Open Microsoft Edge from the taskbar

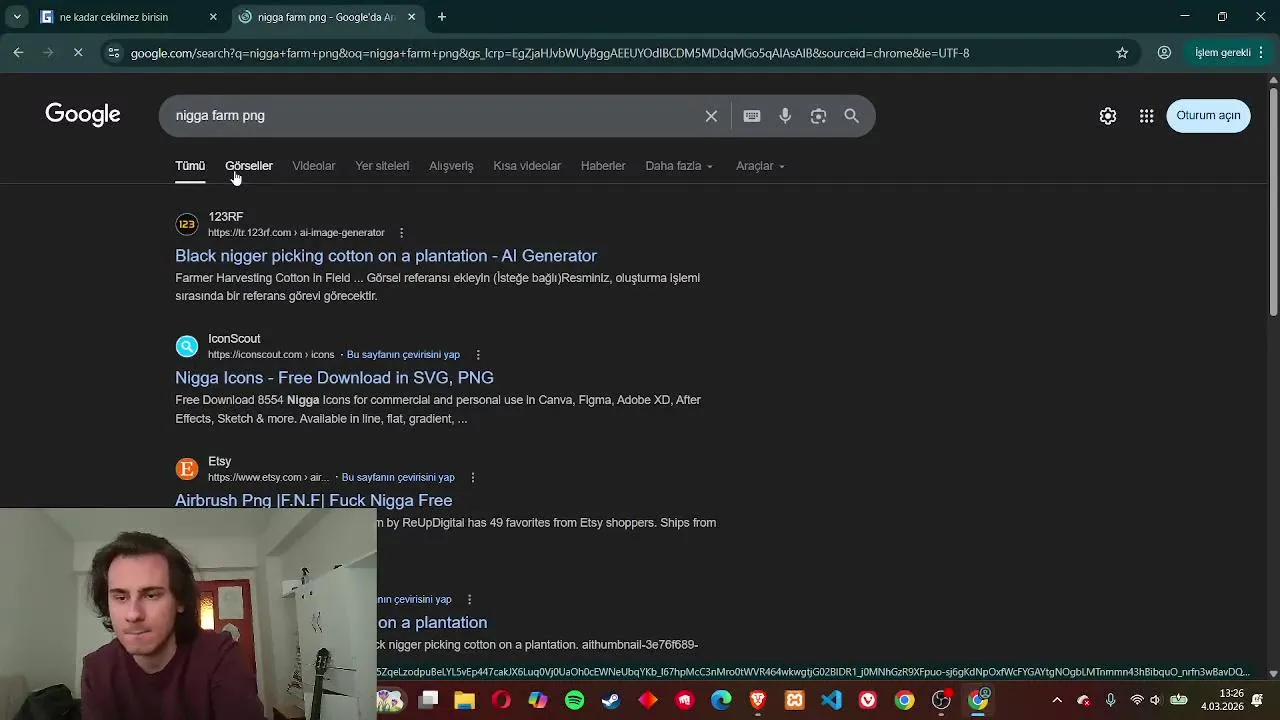coord(721,700)
